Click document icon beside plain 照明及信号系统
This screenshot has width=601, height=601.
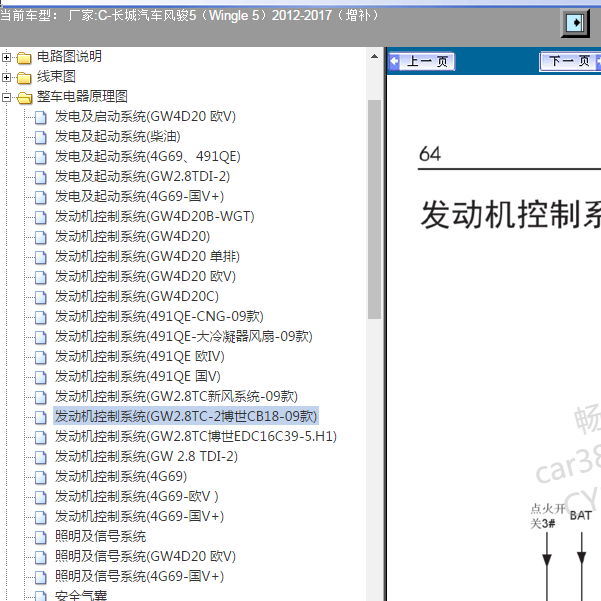pos(41,537)
